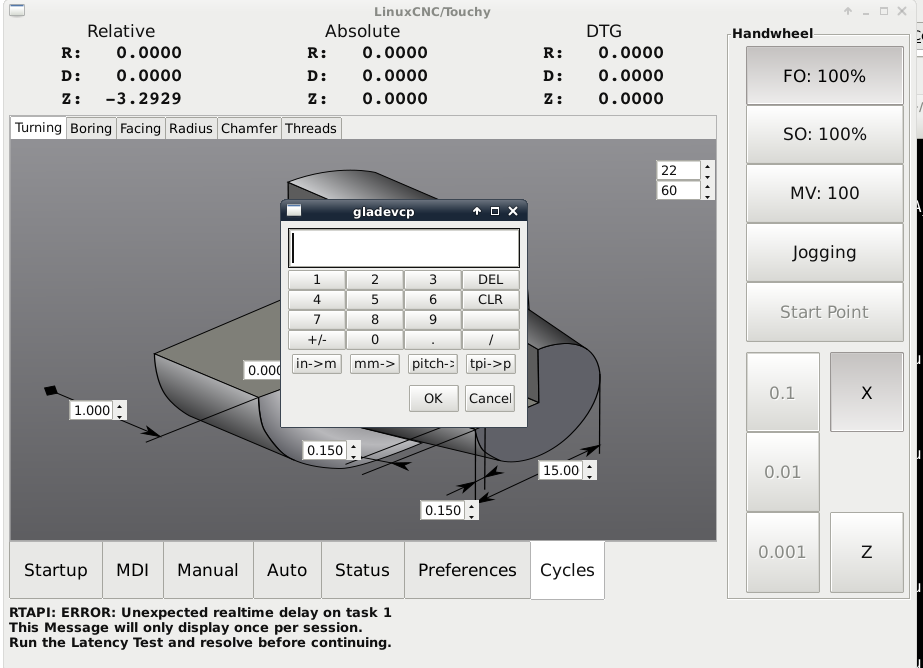The image size is (923, 668).
Task: Switch to the Manual page
Action: (208, 570)
